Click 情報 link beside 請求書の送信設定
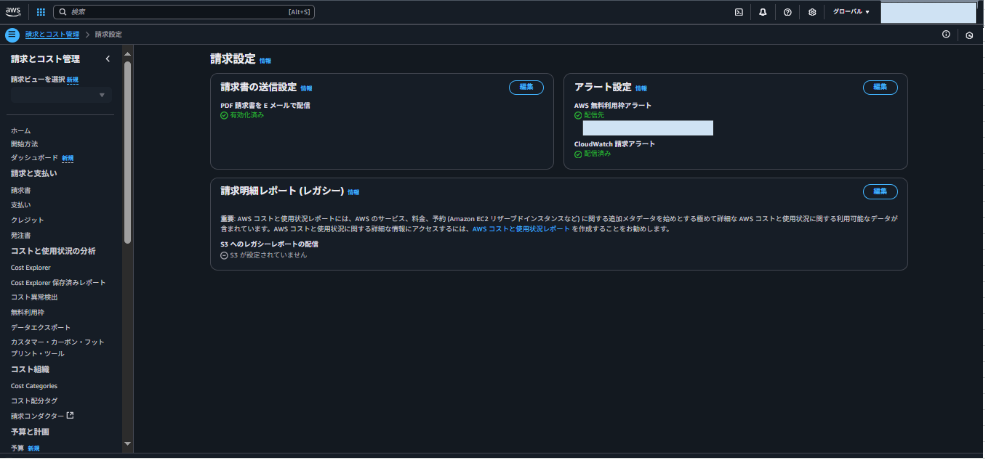The image size is (985, 459). tap(306, 89)
